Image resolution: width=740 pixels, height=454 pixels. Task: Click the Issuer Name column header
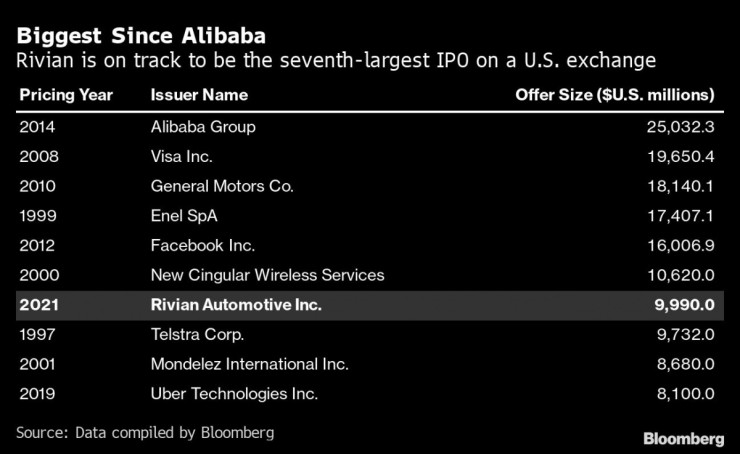point(199,95)
